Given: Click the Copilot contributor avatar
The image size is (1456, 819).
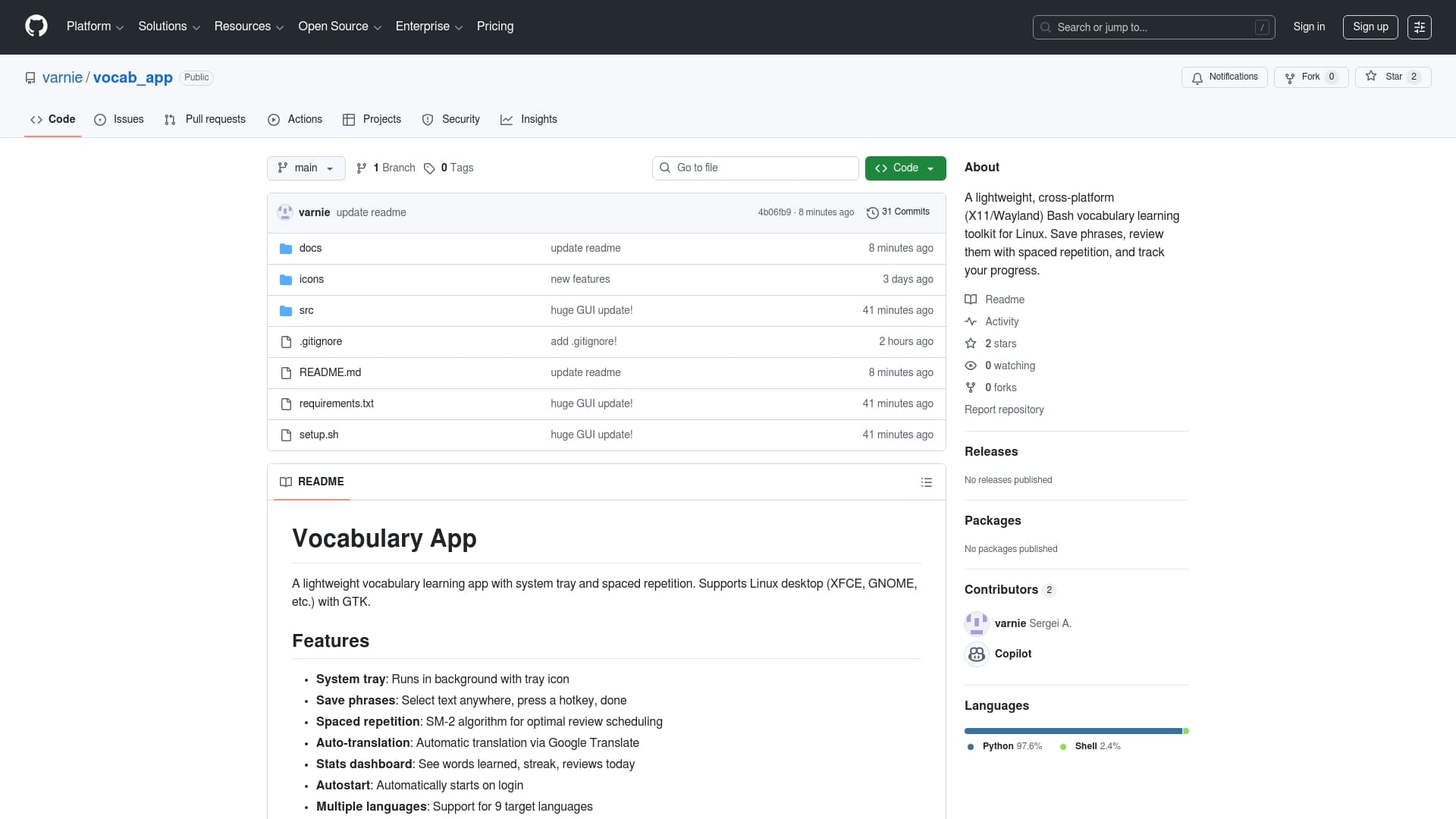Looking at the screenshot, I should pos(977,654).
